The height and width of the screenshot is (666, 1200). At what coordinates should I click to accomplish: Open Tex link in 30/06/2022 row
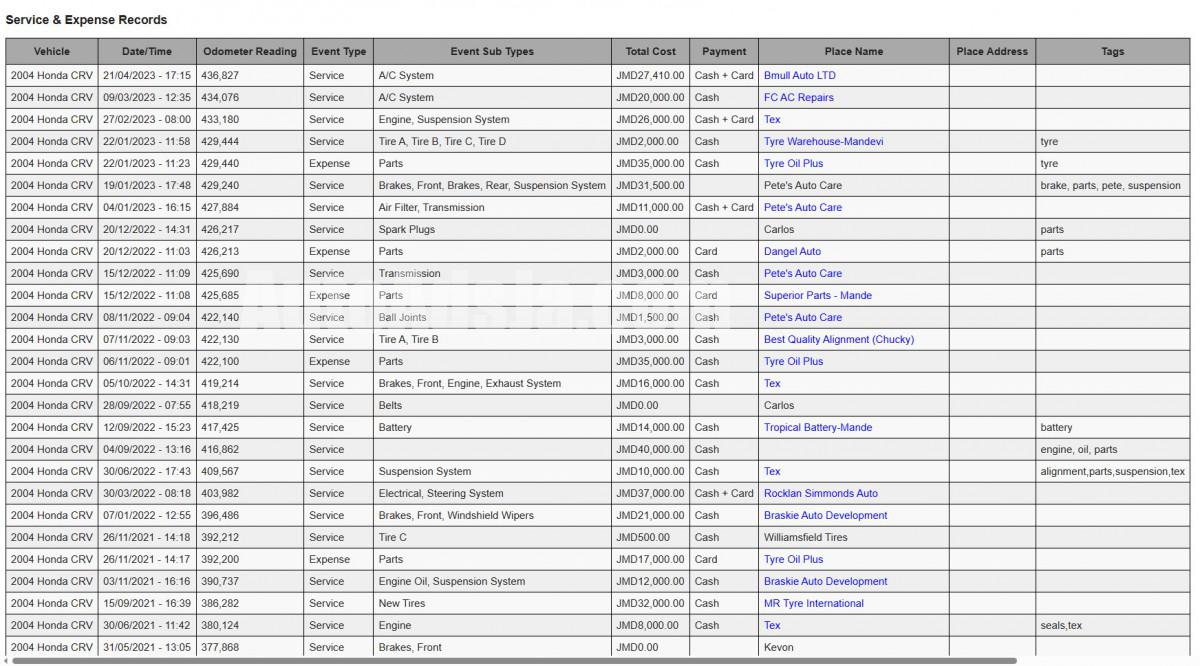point(772,471)
